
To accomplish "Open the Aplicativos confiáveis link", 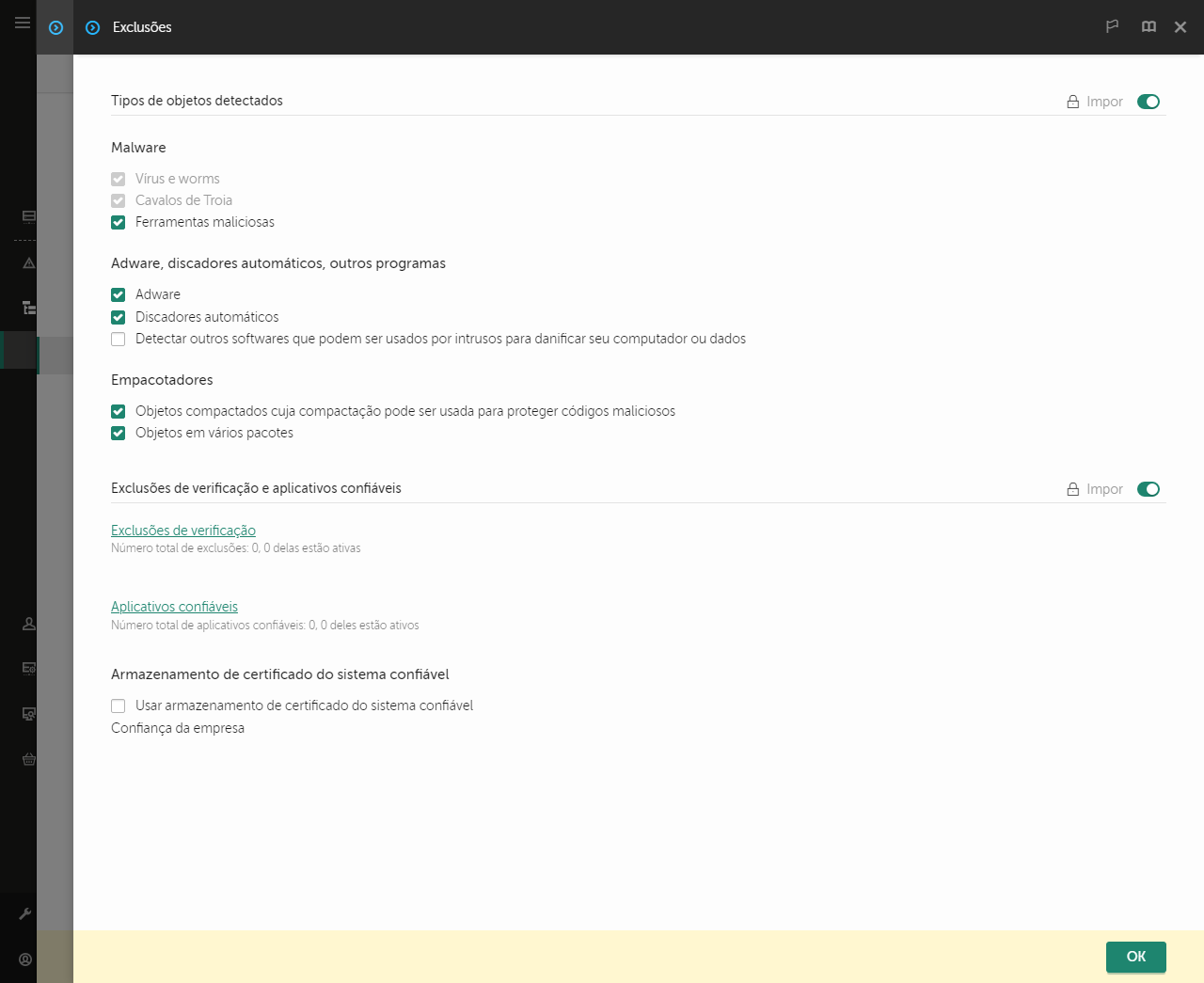I will pos(174,606).
